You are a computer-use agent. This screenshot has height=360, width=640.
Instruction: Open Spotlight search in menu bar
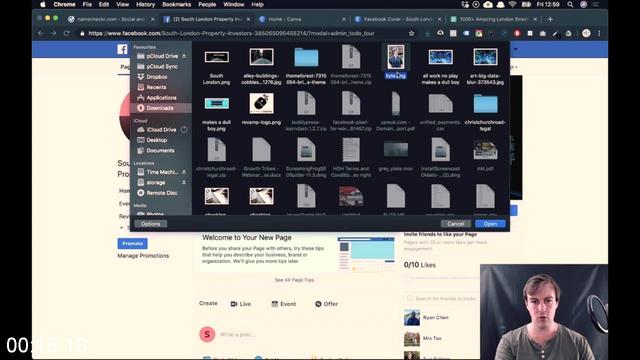tap(570, 4)
